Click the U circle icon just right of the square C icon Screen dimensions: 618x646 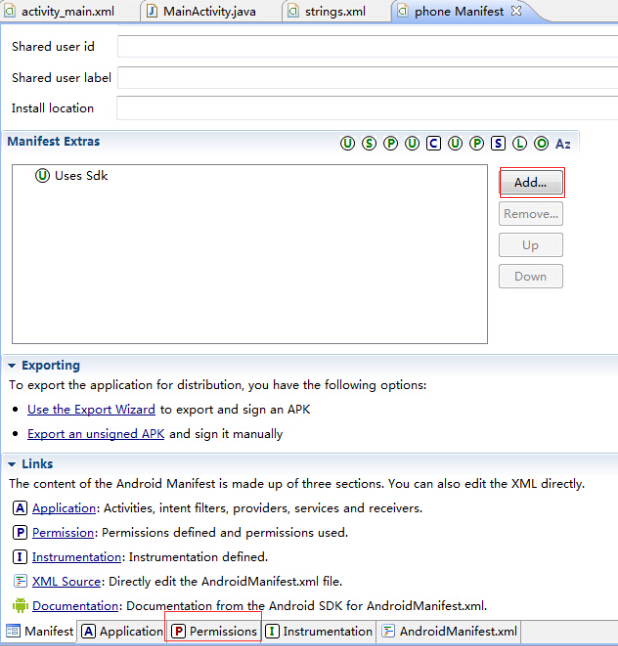pyautogui.click(x=455, y=143)
